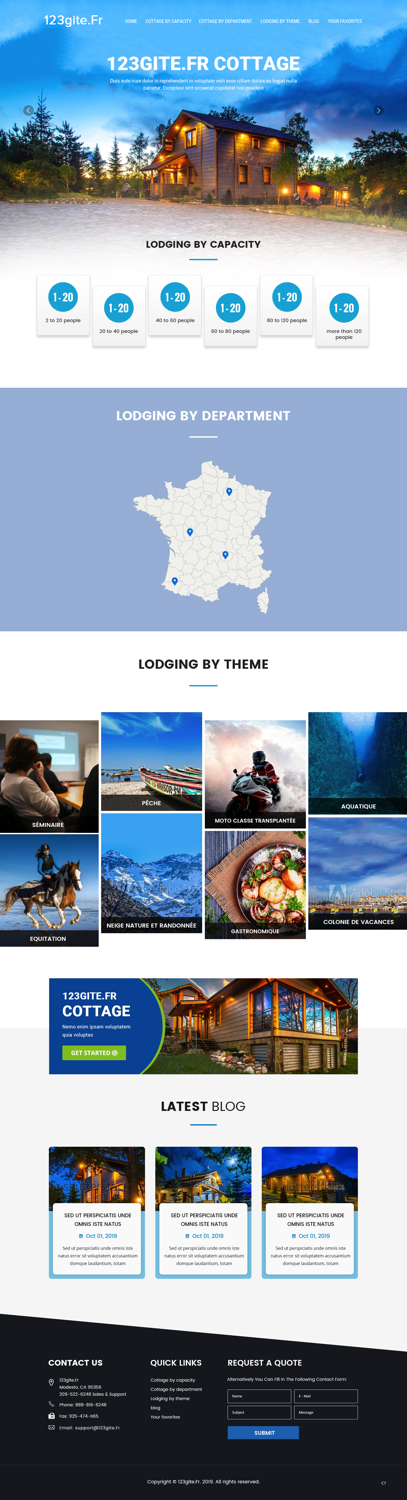Go to Your Favorites in navigation bar
407x1500 pixels.
(x=345, y=21)
